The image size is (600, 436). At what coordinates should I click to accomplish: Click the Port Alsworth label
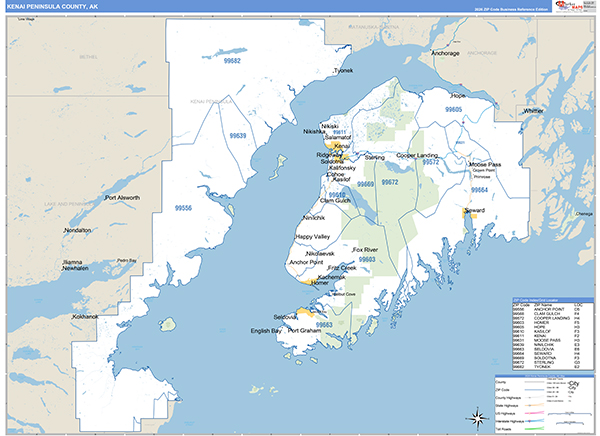pos(122,198)
